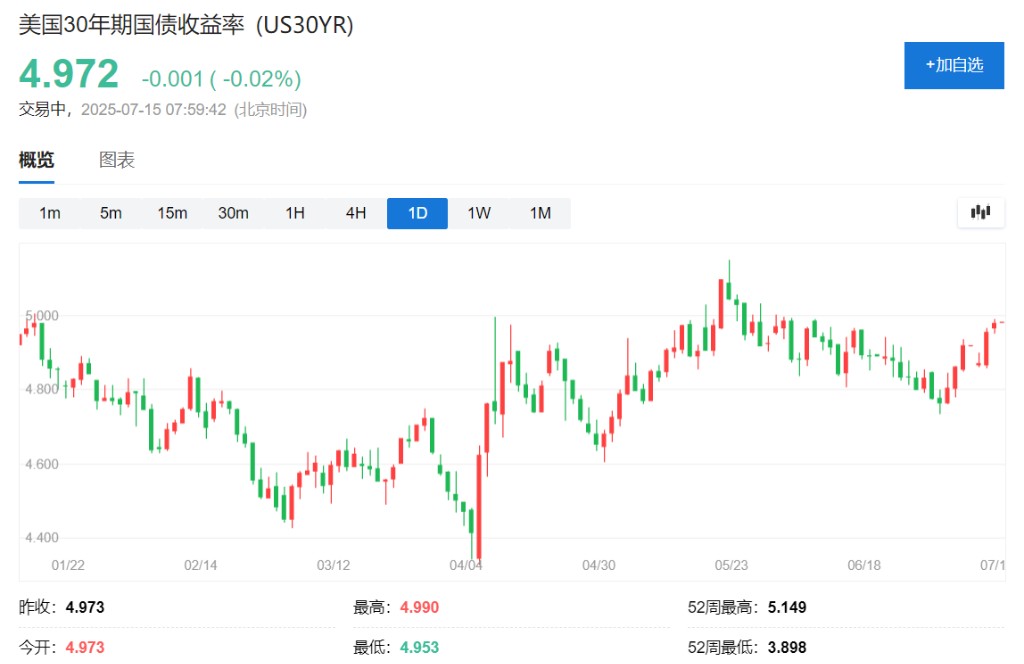Open the 图表 tab
This screenshot has width=1024, height=664.
[x=117, y=160]
